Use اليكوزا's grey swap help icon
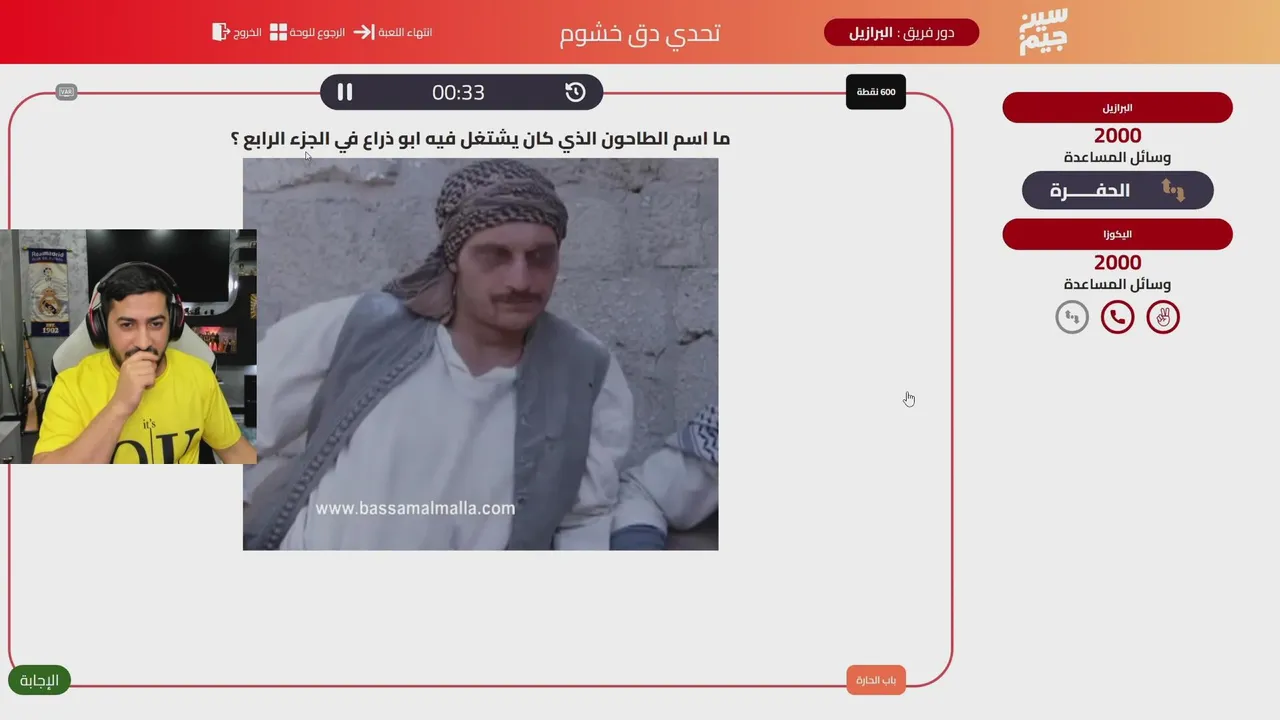Viewport: 1280px width, 720px height. (x=1072, y=318)
